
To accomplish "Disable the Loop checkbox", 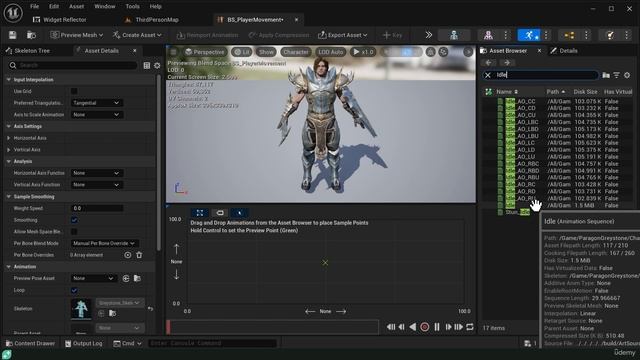I will tap(74, 290).
